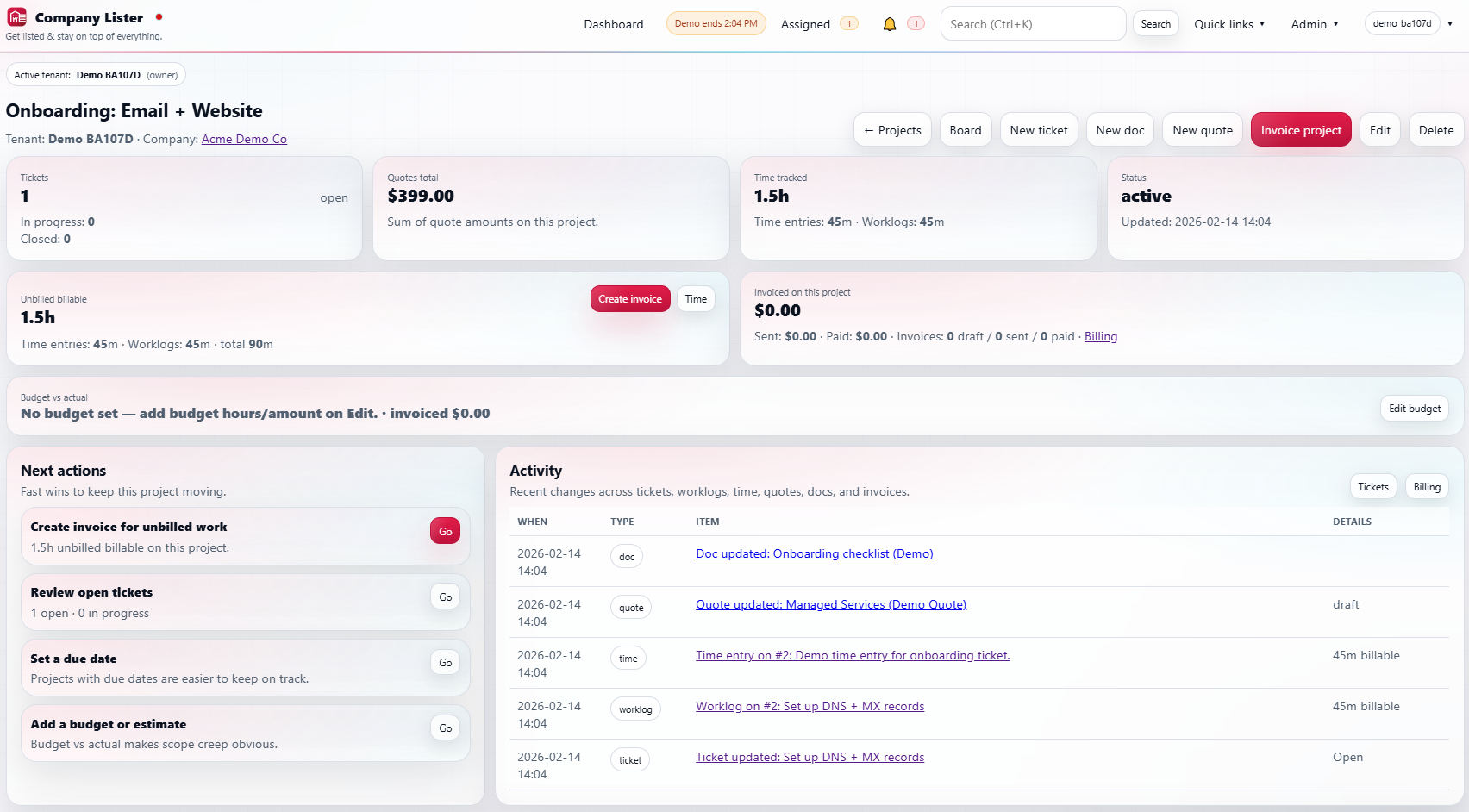Toggle the Tickets filter in Activity

click(x=1372, y=486)
